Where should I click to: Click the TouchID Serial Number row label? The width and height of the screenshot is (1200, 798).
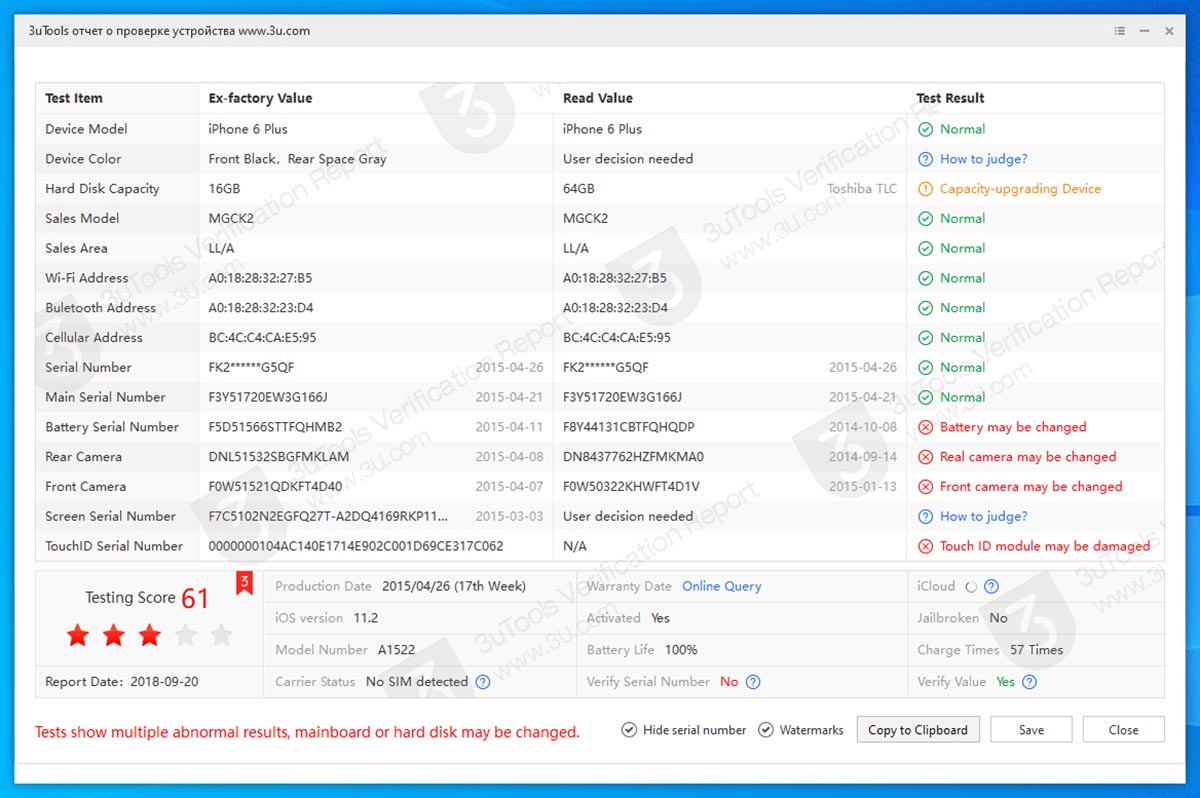[114, 546]
